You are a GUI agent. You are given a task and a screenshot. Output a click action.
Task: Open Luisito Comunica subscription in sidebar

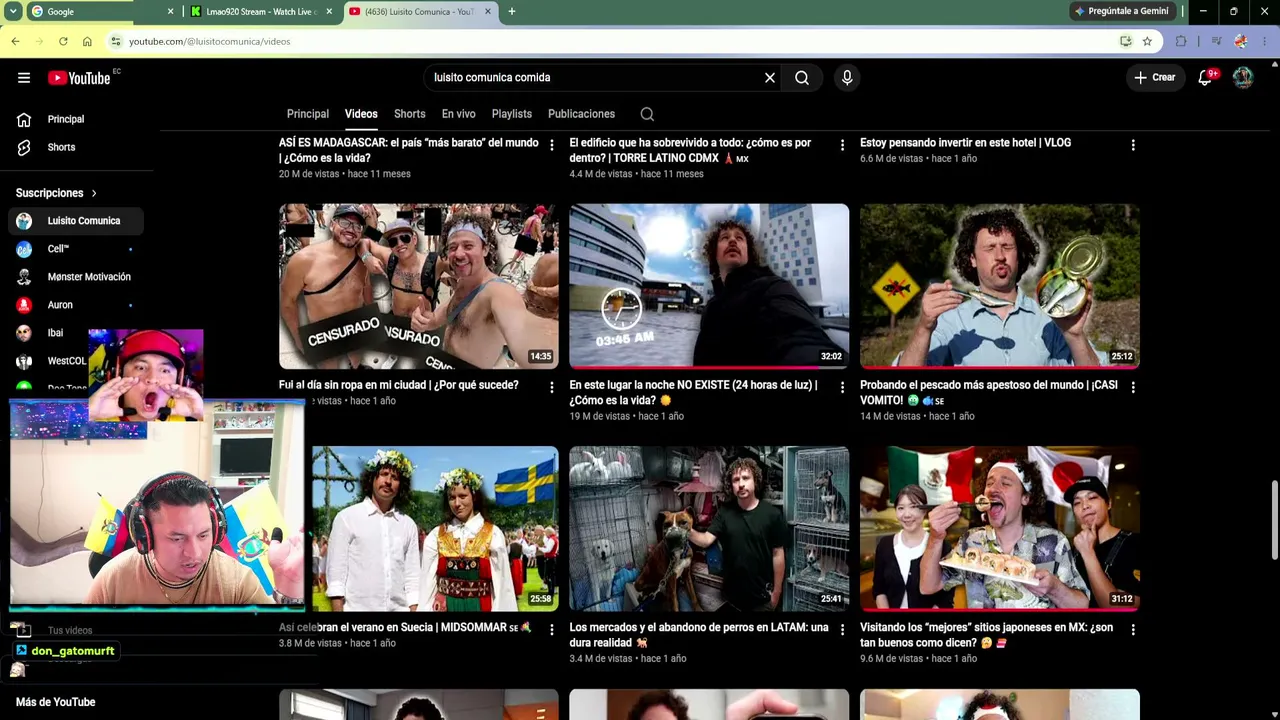(76, 221)
